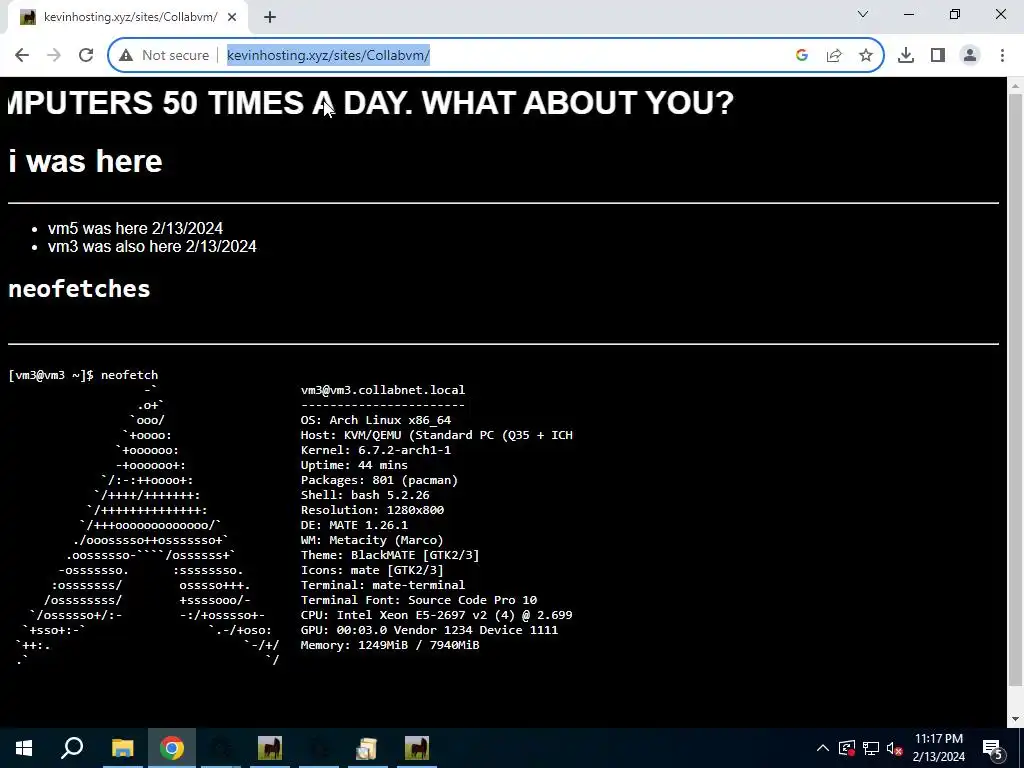Click the '[vm3@vm3 ~]$ neofetch' prompt line
This screenshot has width=1024, height=768.
(x=83, y=375)
